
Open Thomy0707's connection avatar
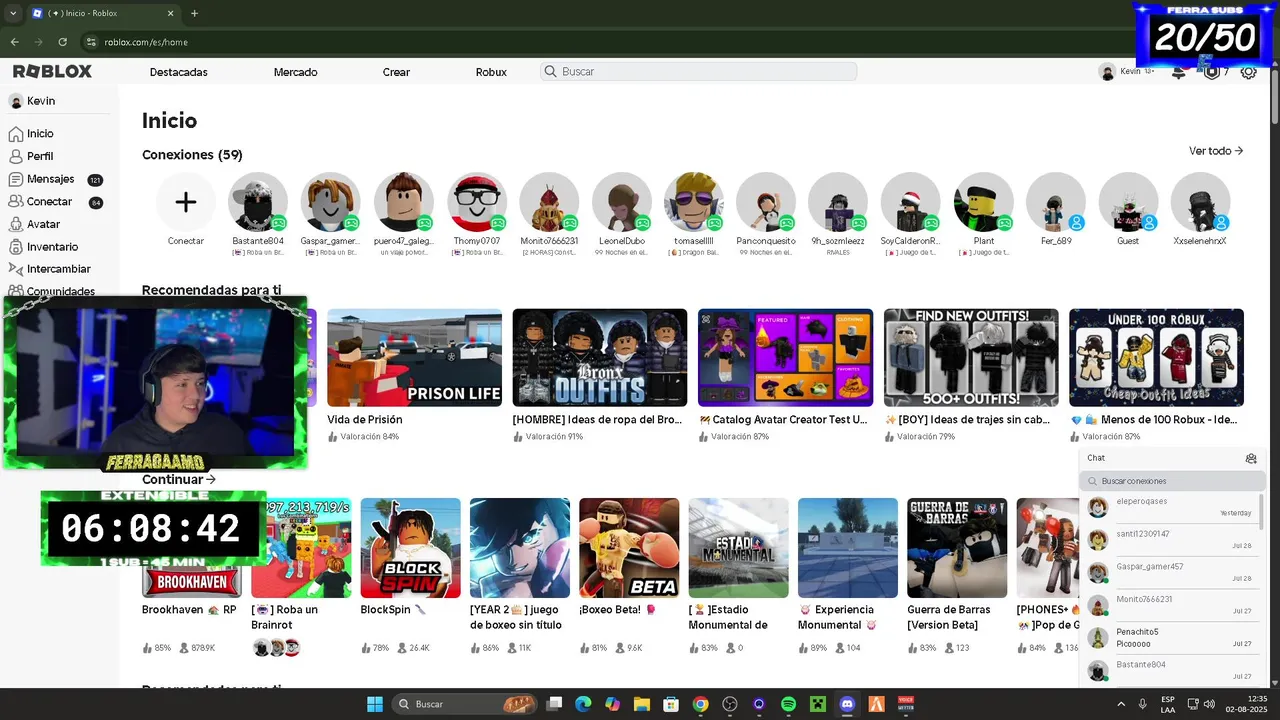pos(477,202)
